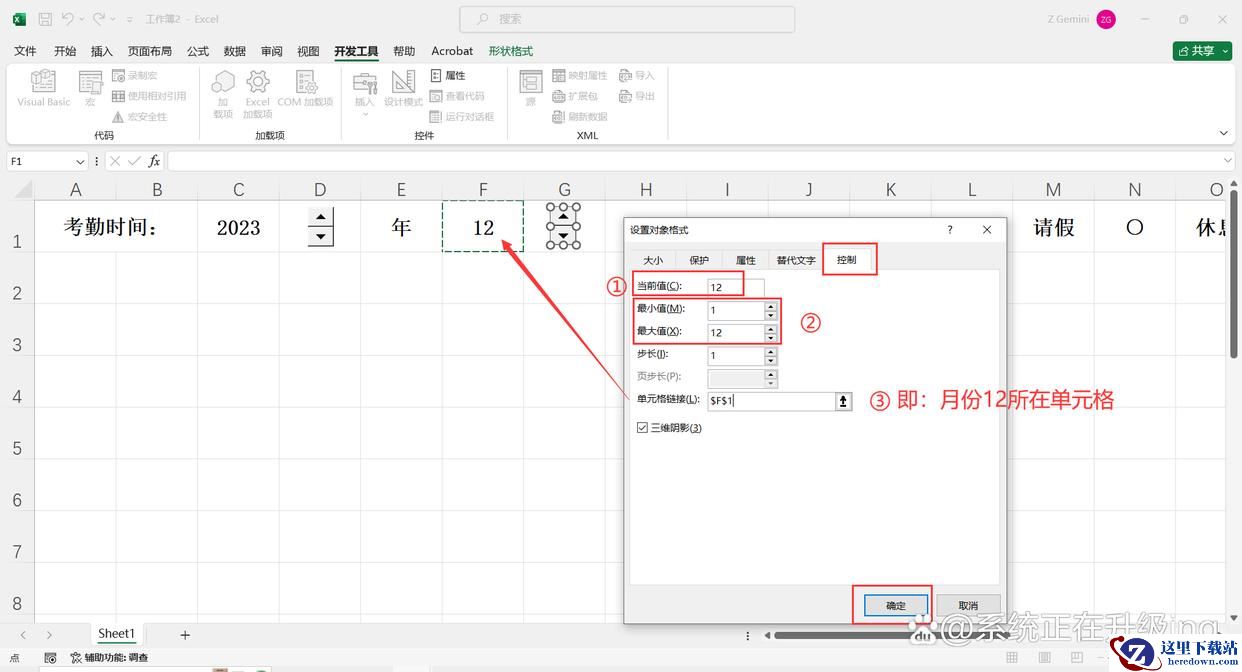Screen dimensions: 1242x672
Task: Toggle the 三维阴影 checkbox
Action: (642, 428)
